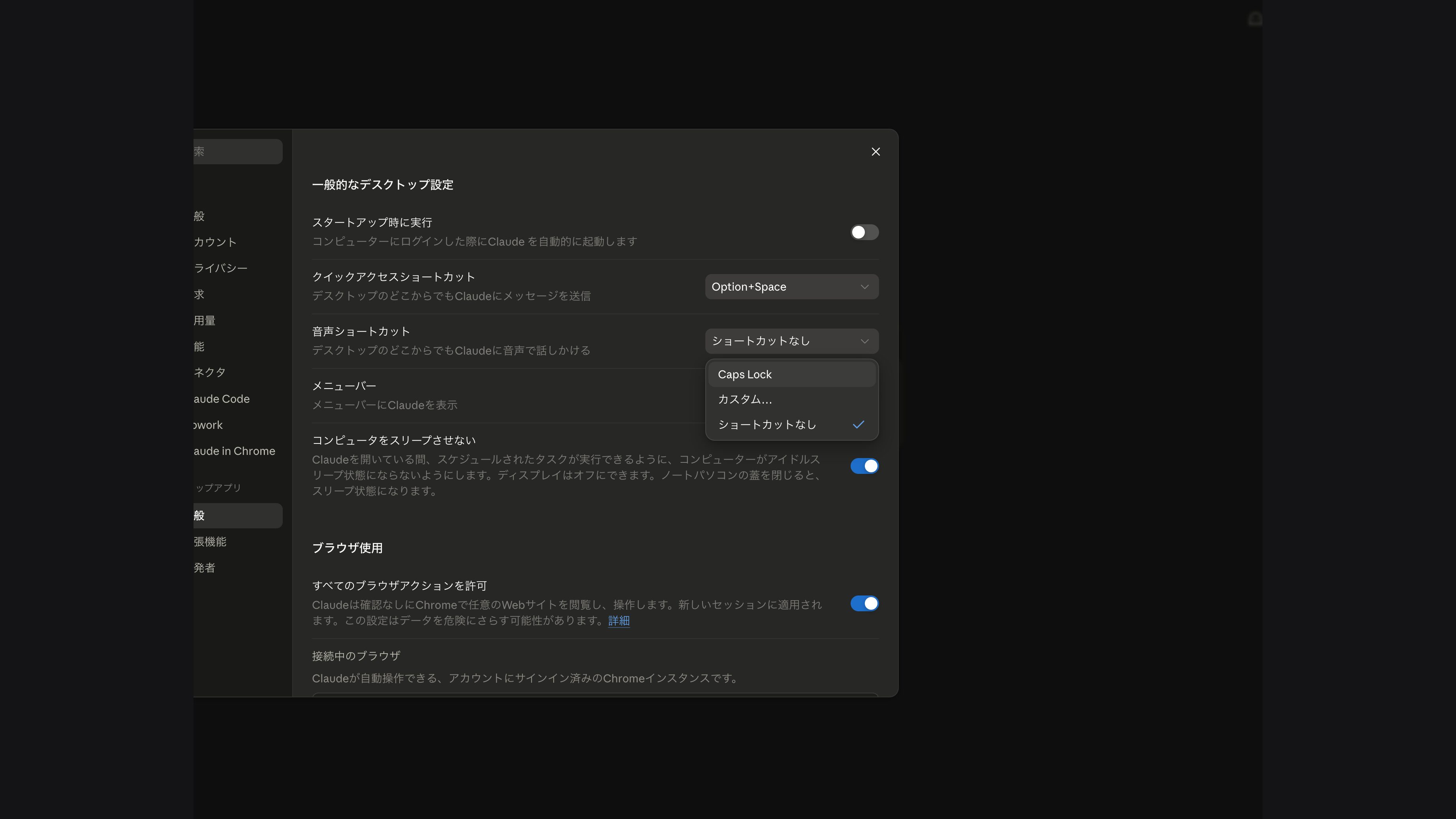Image resolution: width=1456 pixels, height=819 pixels.
Task: Click the ブラウザ使用 heading
Action: (347, 548)
